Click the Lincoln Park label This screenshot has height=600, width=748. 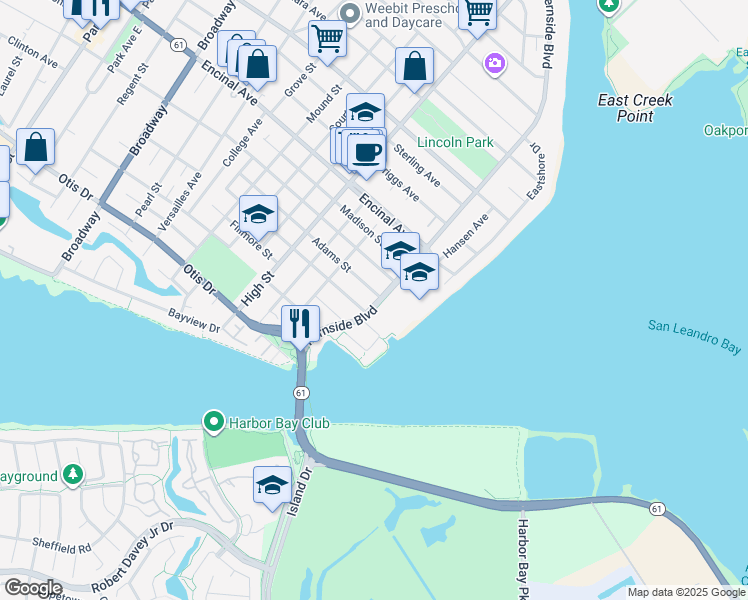(455, 142)
